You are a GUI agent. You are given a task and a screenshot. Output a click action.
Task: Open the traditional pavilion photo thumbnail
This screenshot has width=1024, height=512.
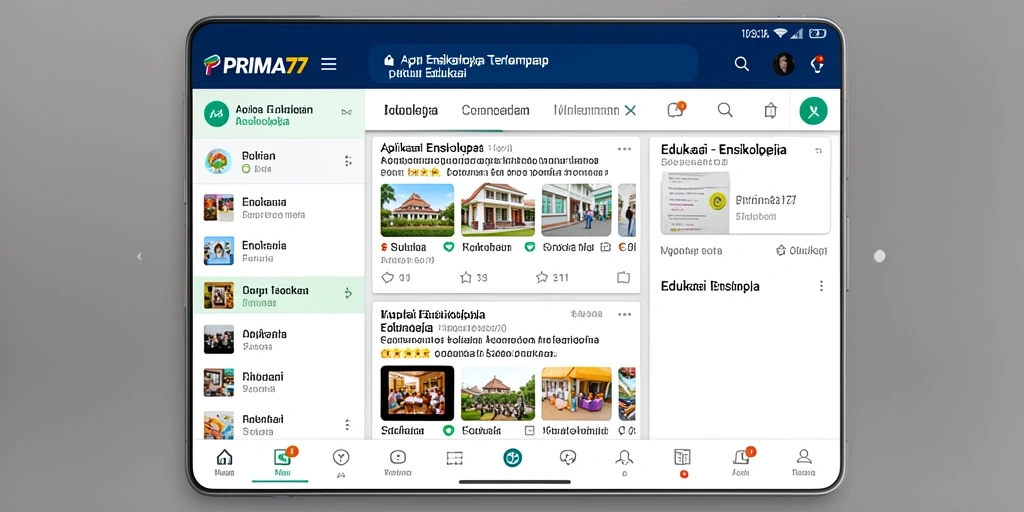(417, 210)
